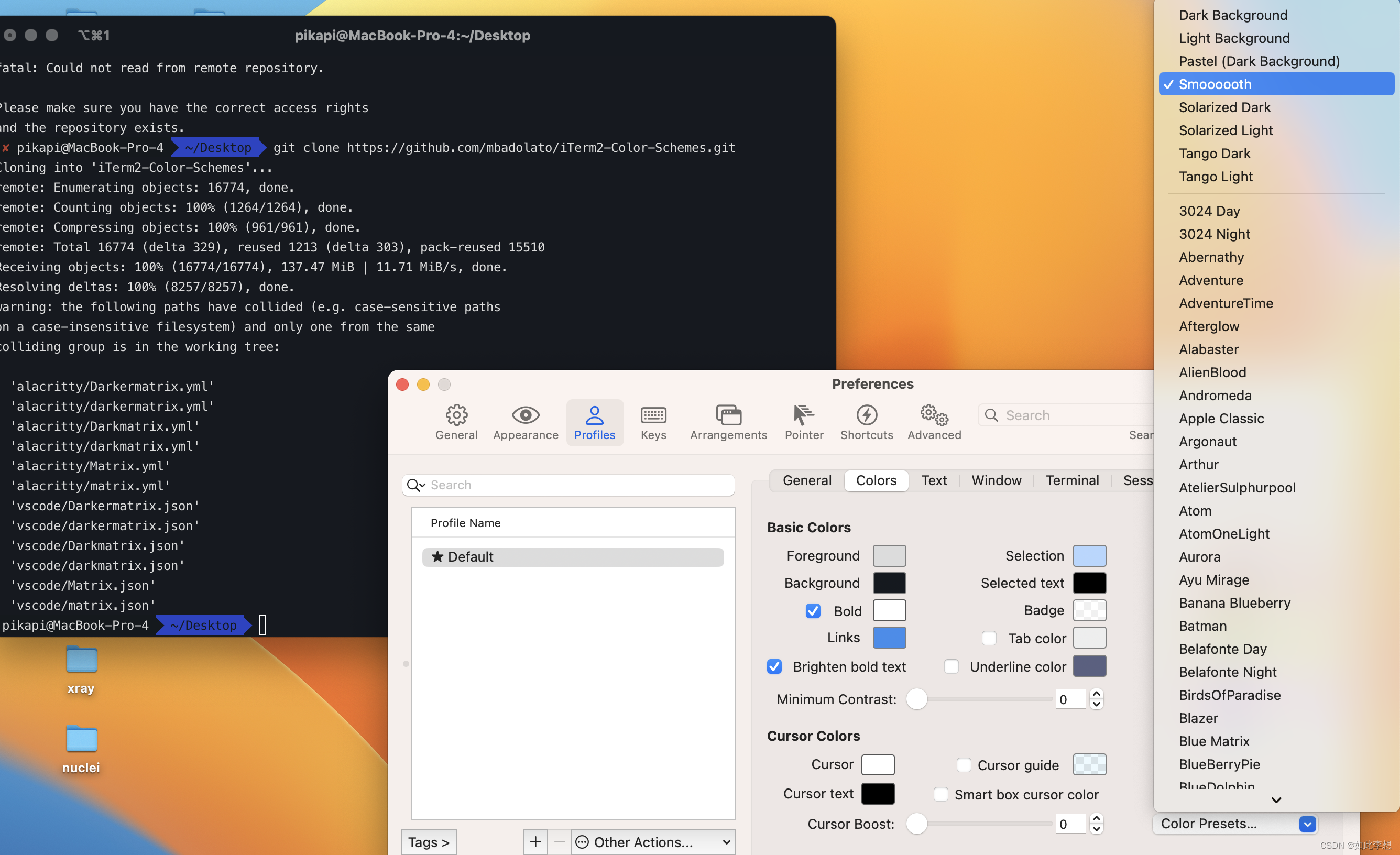1400x855 pixels.
Task: Open the Appearance preferences pane
Action: pyautogui.click(x=525, y=422)
